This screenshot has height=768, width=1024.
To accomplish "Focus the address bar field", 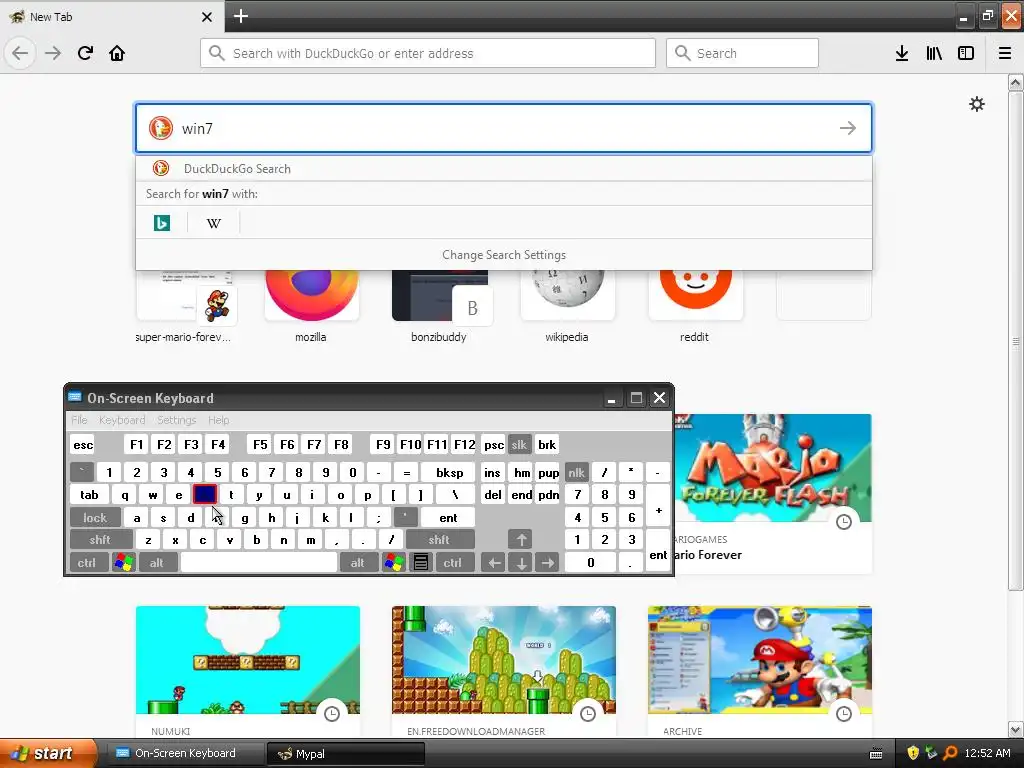I will (x=428, y=53).
